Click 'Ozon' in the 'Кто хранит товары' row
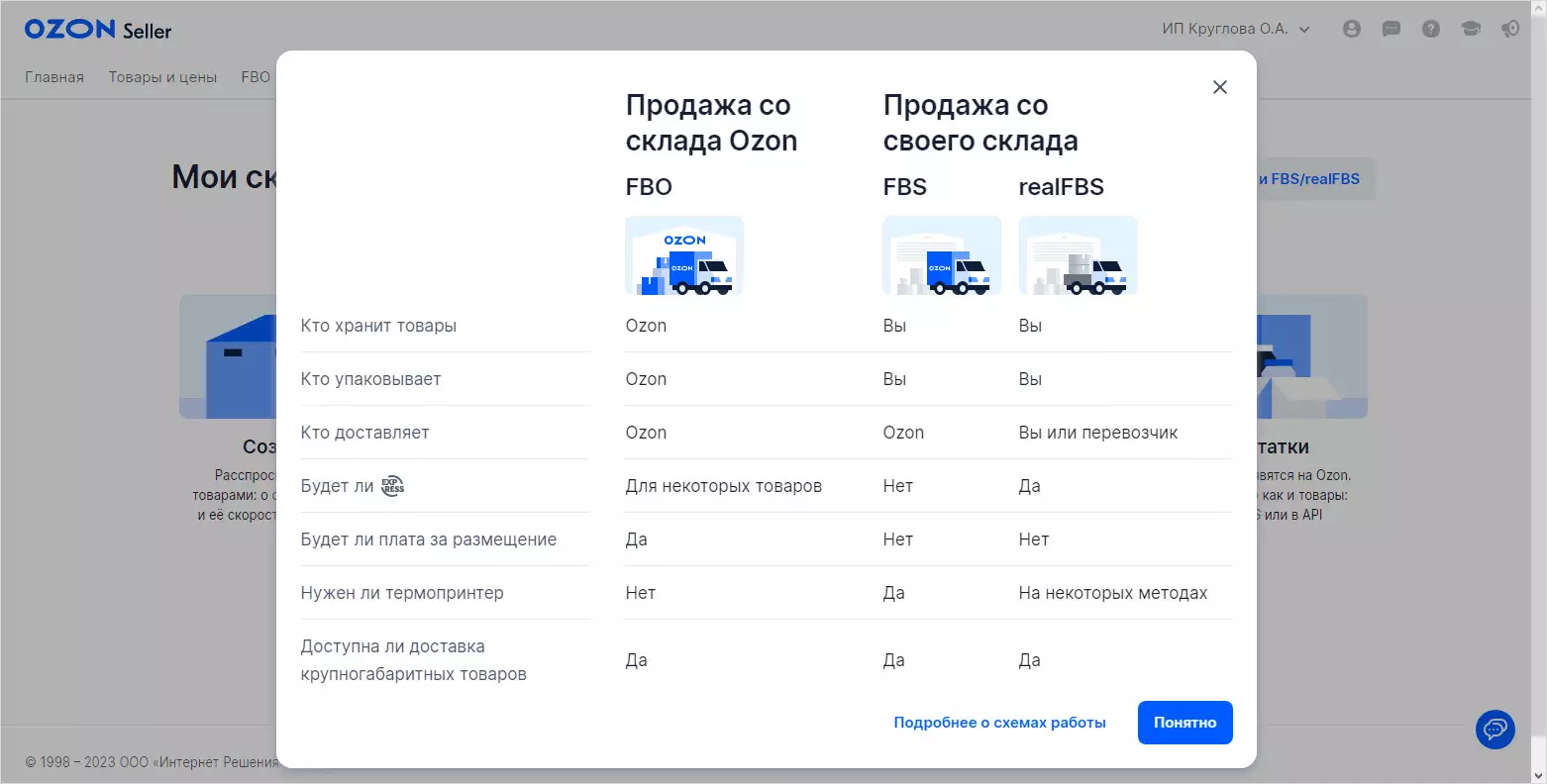Screen dimensions: 1547x784 [x=646, y=326]
